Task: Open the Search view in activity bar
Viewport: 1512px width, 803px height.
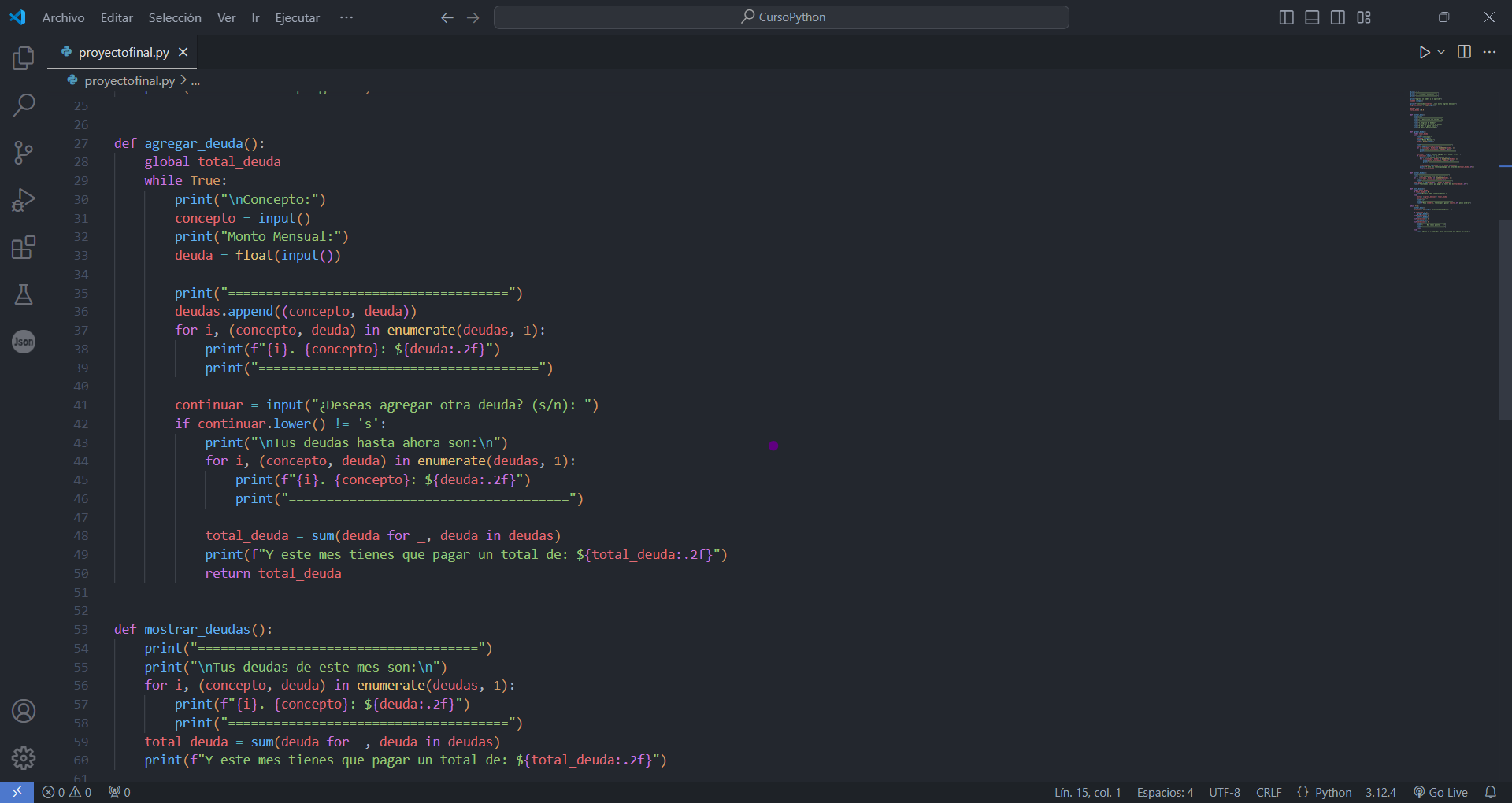Action: [x=24, y=105]
